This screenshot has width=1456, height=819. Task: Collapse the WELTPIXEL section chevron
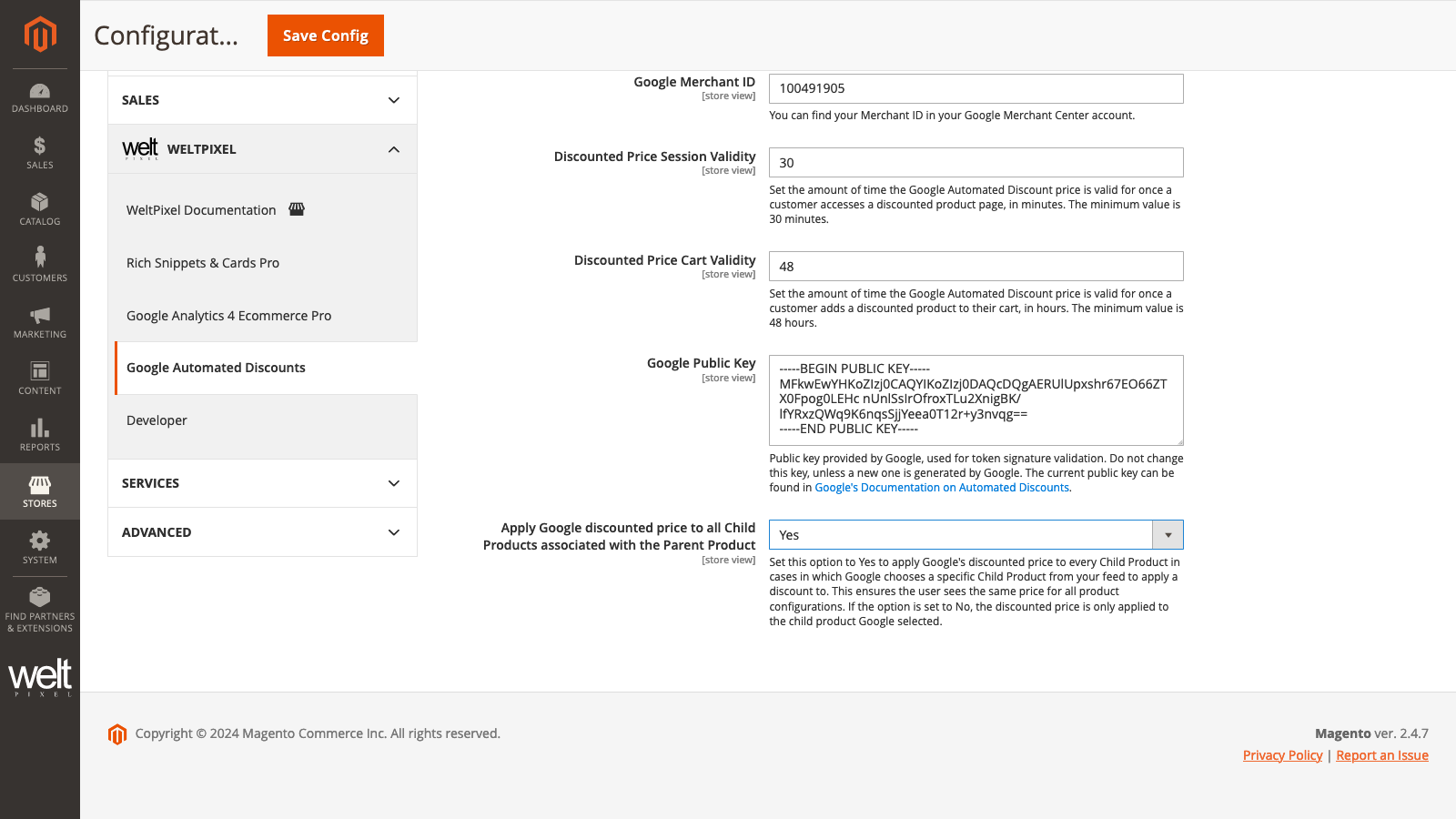click(x=394, y=149)
